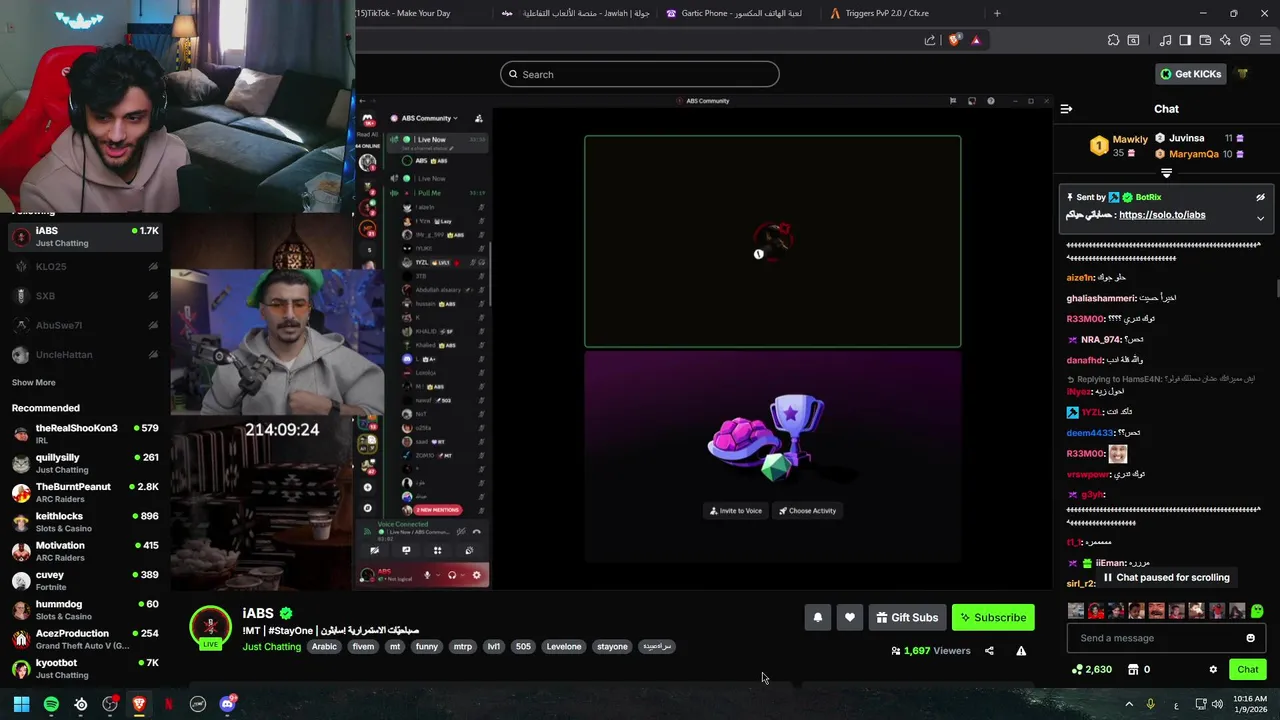Screen dimensions: 1280x720
Task: Open the Brave playlist music note icon
Action: point(1165,40)
